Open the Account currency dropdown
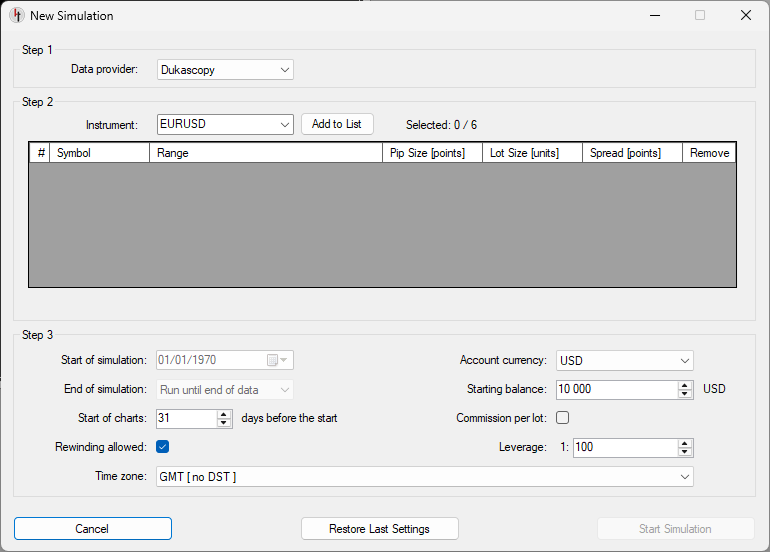Viewport: 770px width, 552px height. tap(625, 360)
